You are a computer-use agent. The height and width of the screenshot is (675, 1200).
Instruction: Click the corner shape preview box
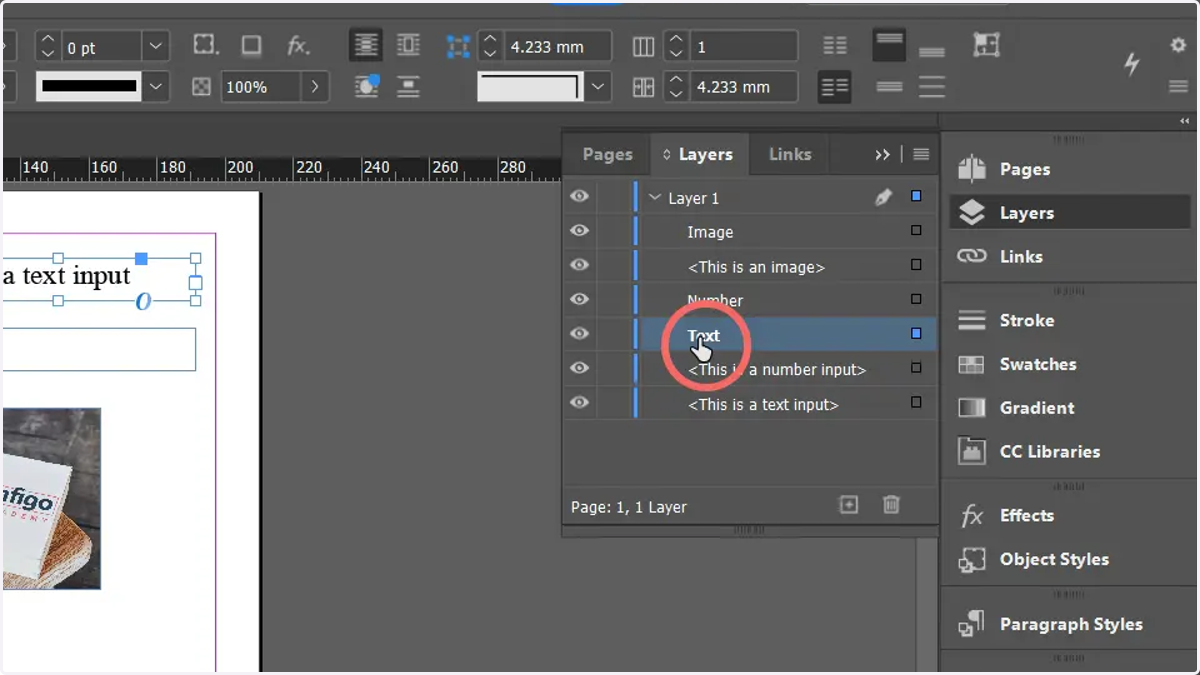click(531, 87)
